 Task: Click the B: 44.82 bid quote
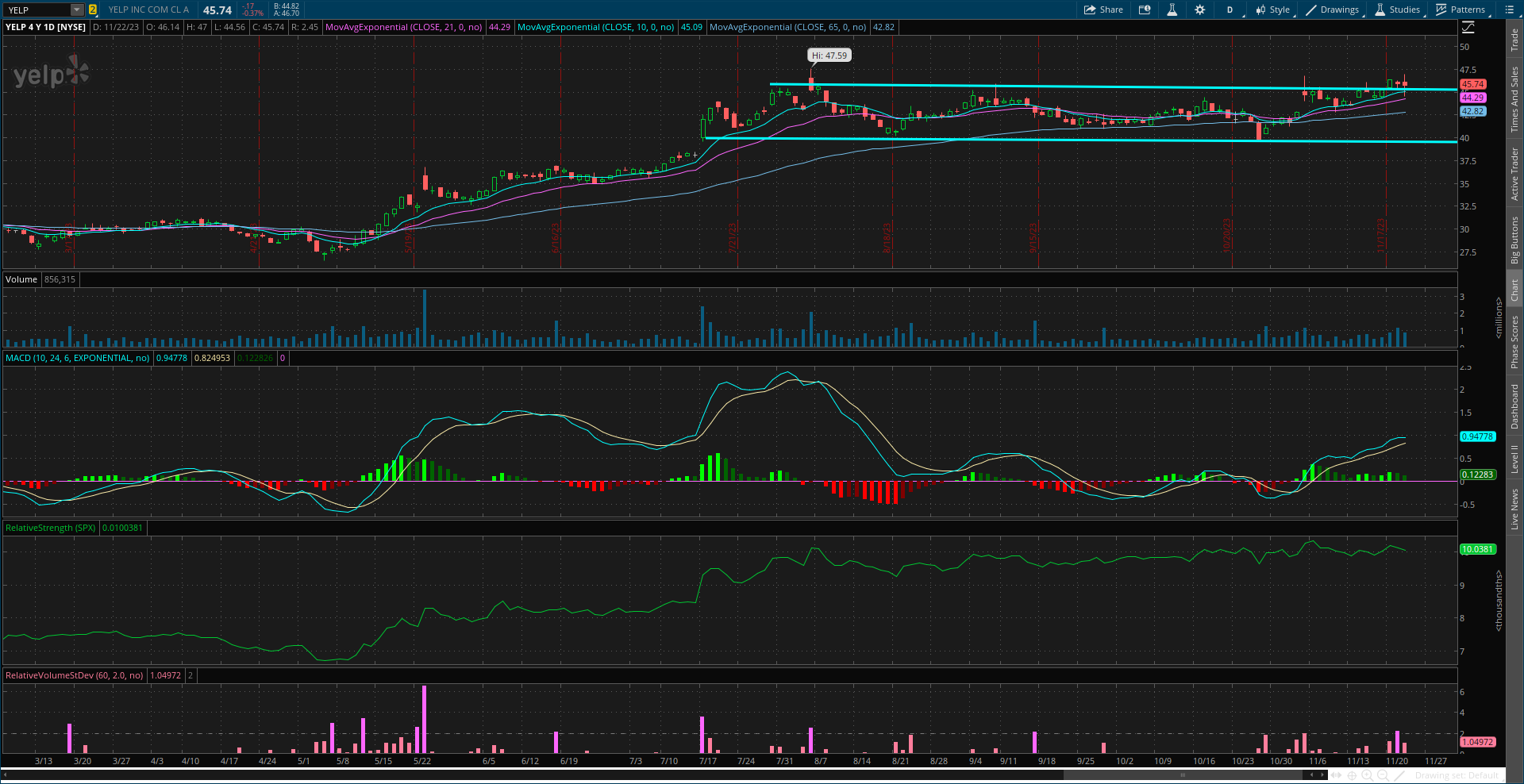(x=287, y=6)
